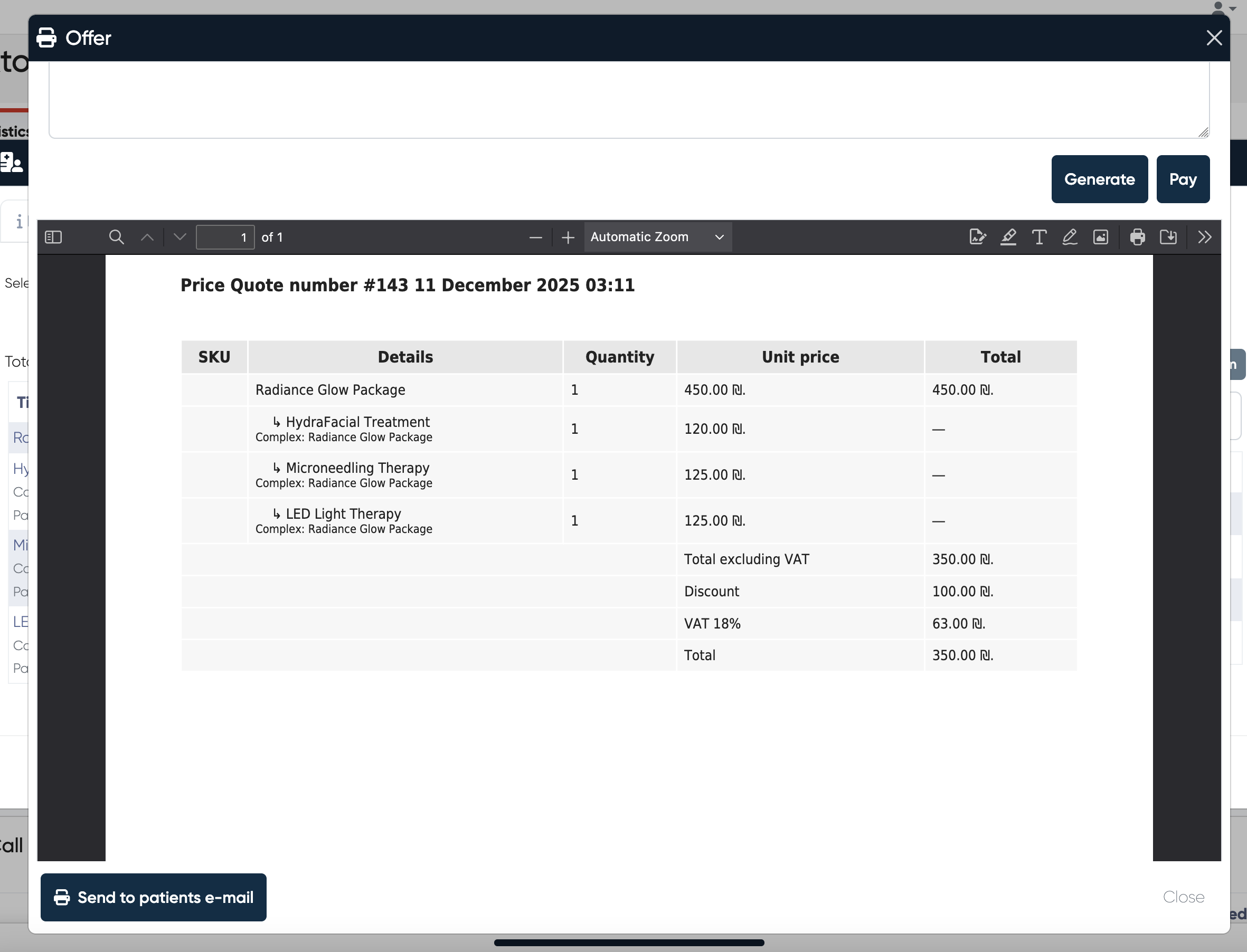Click the page number field

(225, 237)
